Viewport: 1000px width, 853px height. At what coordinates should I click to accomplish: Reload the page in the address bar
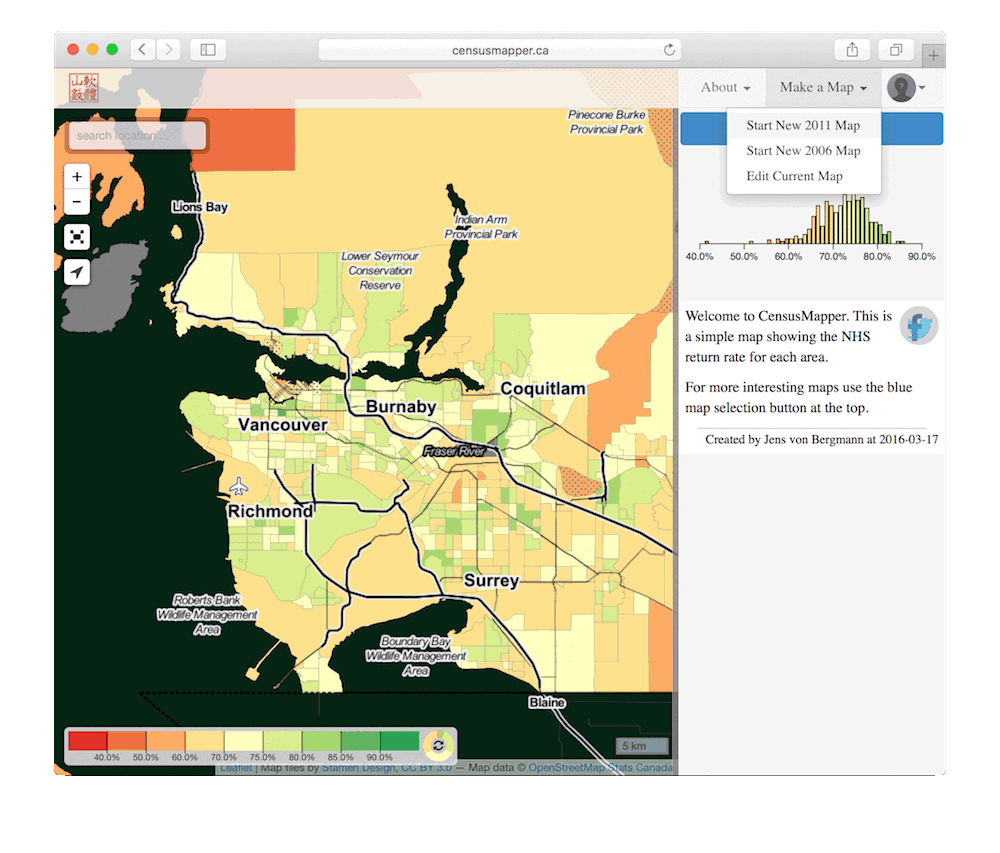click(x=669, y=50)
